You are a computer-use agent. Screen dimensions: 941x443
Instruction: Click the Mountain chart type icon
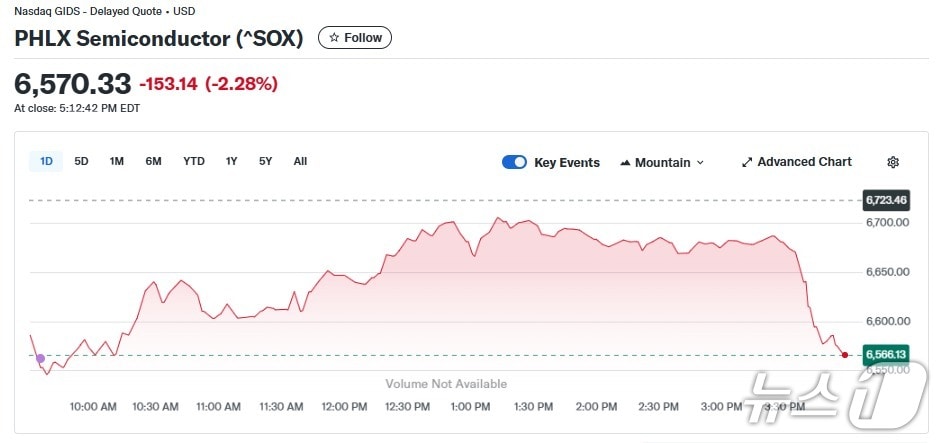626,162
